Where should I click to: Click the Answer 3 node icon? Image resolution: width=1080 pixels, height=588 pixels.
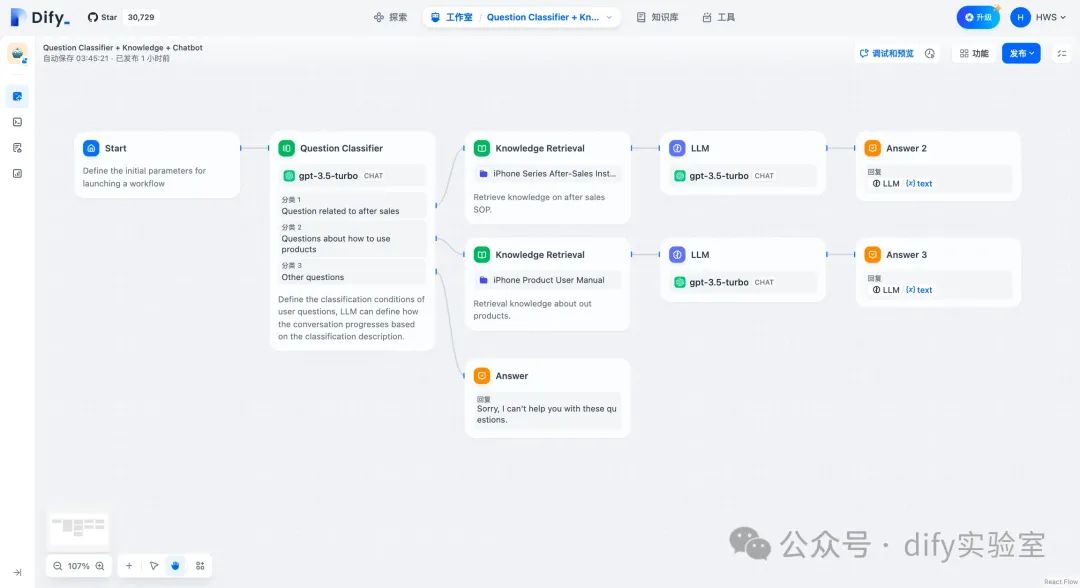click(x=873, y=255)
